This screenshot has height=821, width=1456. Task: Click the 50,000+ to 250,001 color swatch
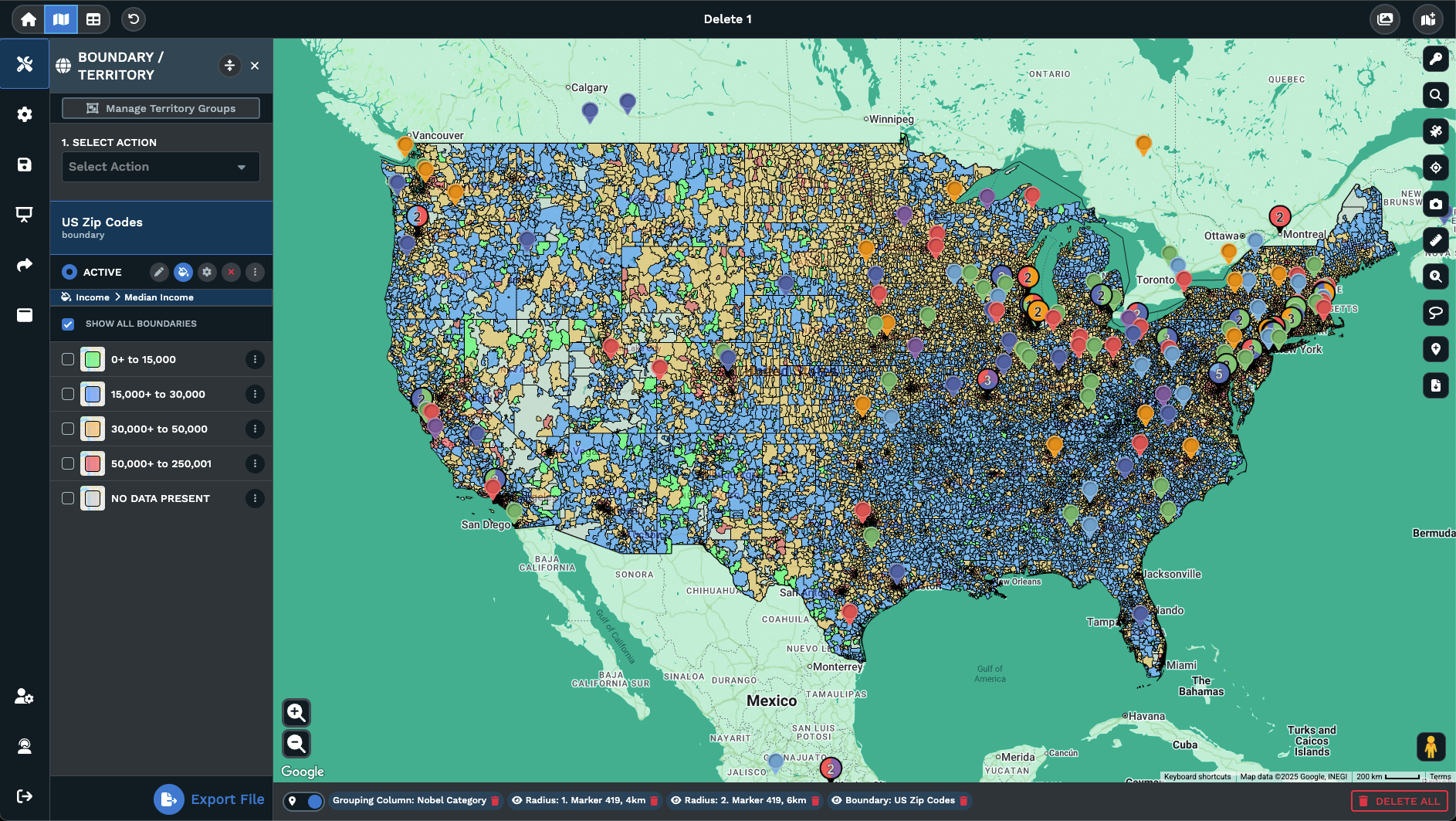pos(93,463)
